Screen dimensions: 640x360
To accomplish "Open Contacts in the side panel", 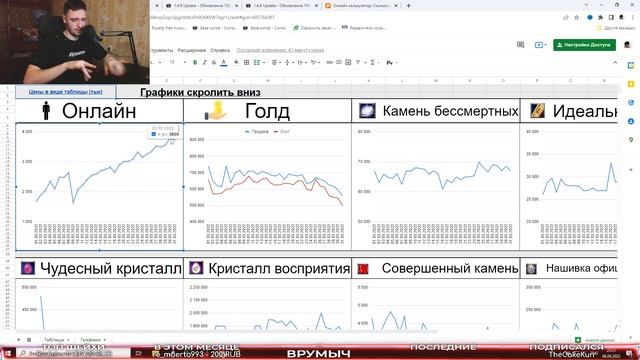I will [631, 122].
